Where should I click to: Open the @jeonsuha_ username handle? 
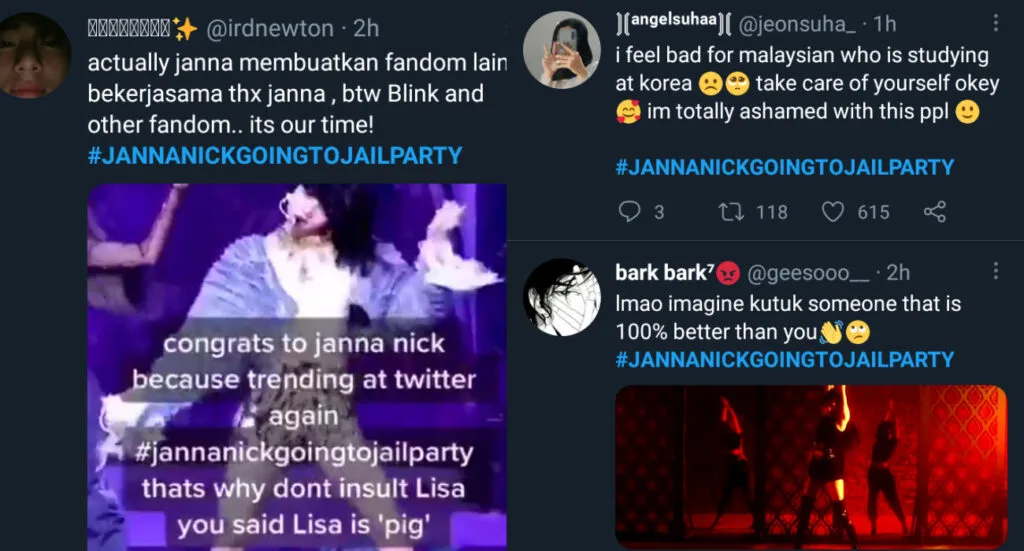[x=797, y=24]
